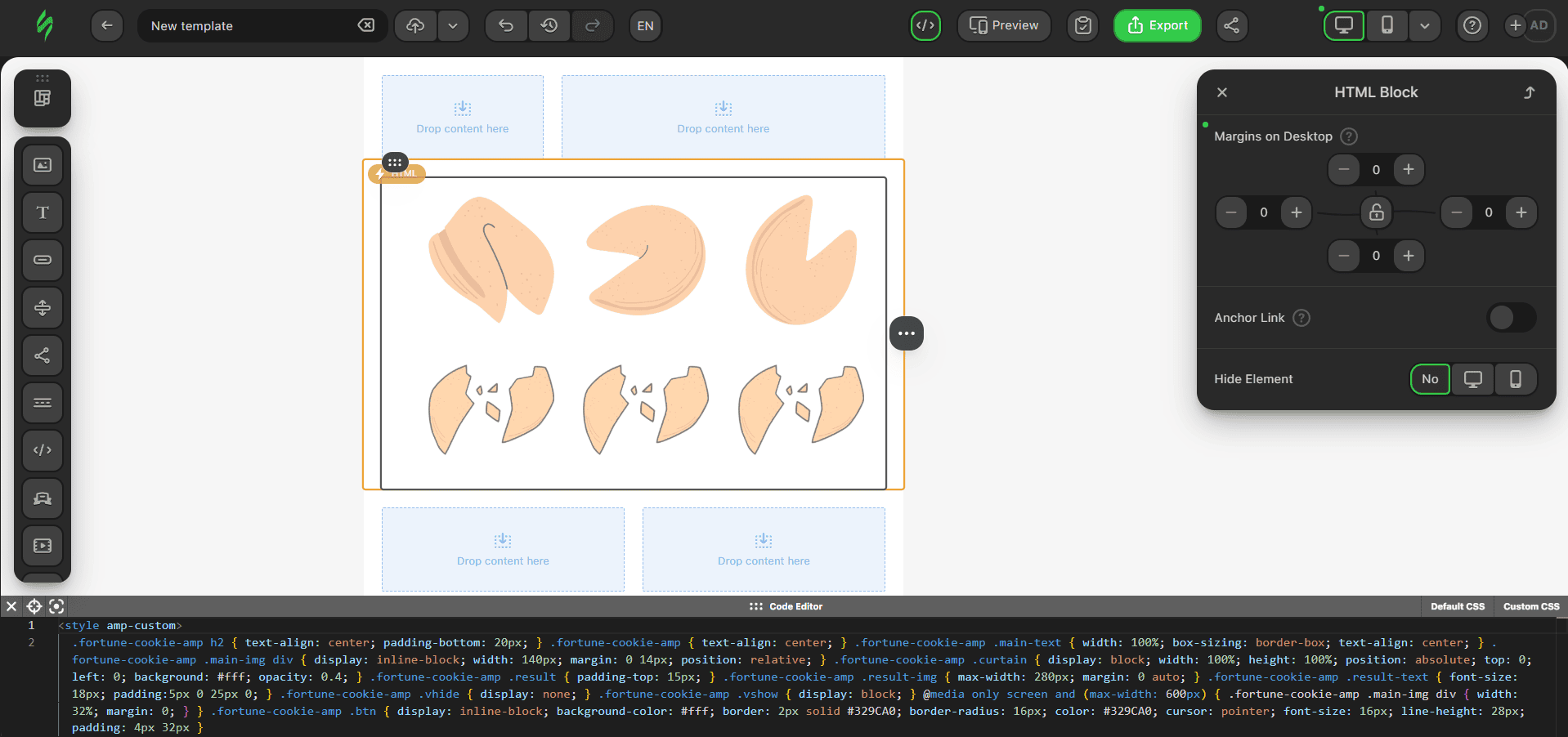The width and height of the screenshot is (1568, 737).
Task: Increase the top margin value
Action: tap(1408, 170)
